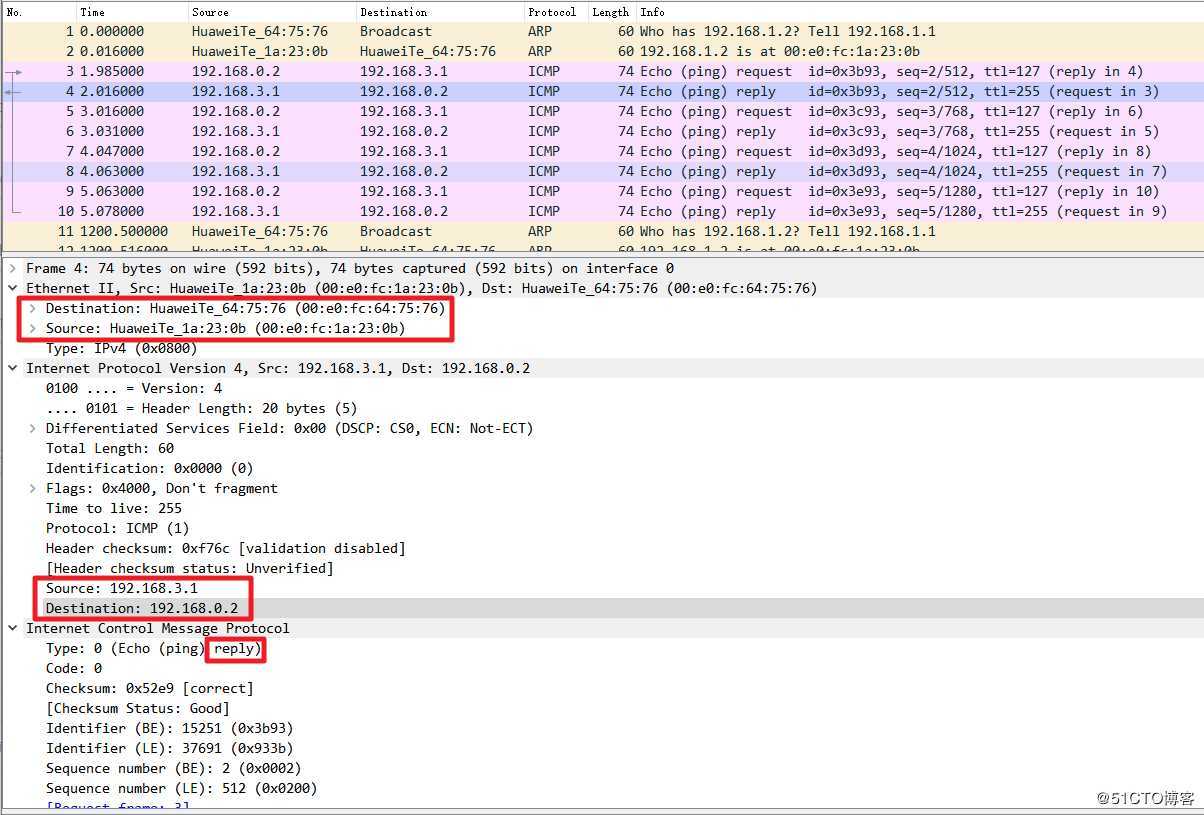Select the Total Length: 60 line
The width and height of the screenshot is (1204, 815).
click(x=110, y=448)
